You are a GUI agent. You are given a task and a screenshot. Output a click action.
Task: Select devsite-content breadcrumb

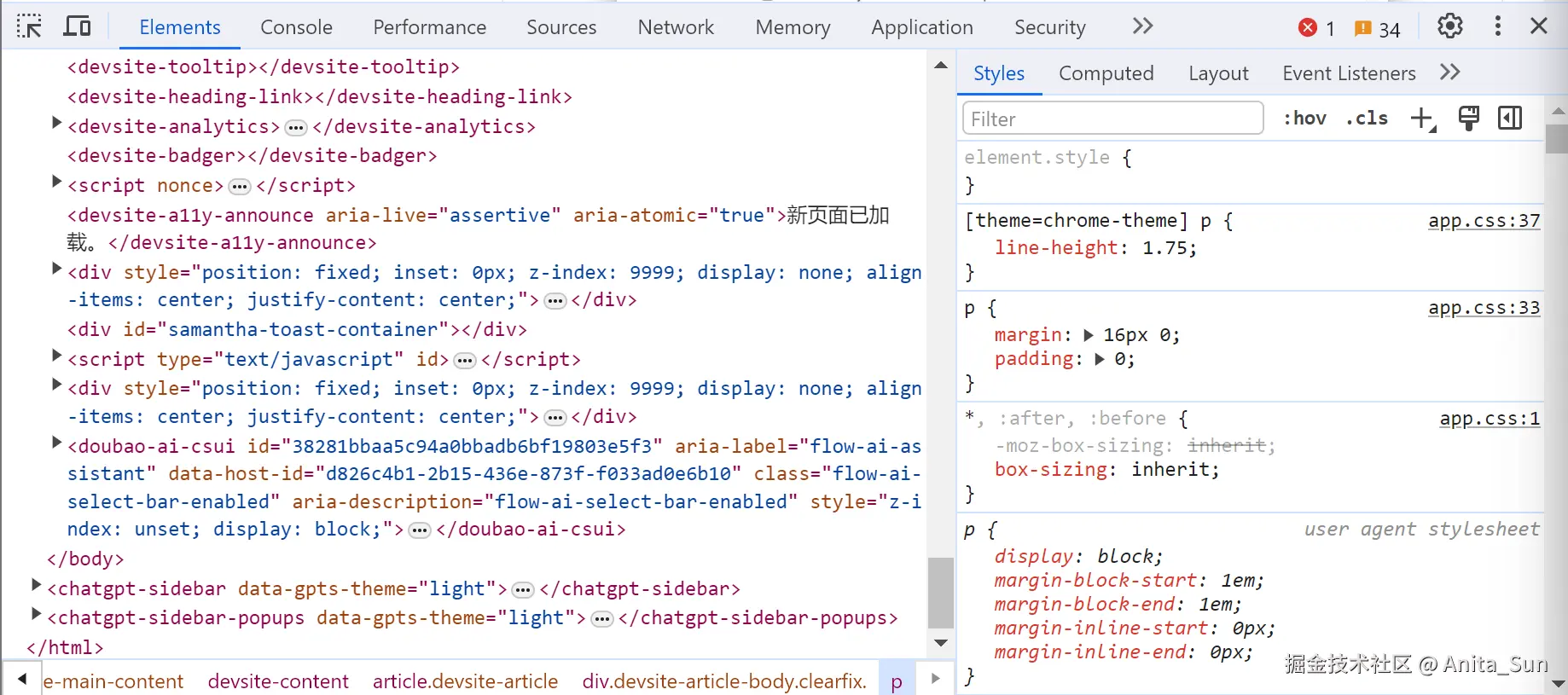(278, 681)
